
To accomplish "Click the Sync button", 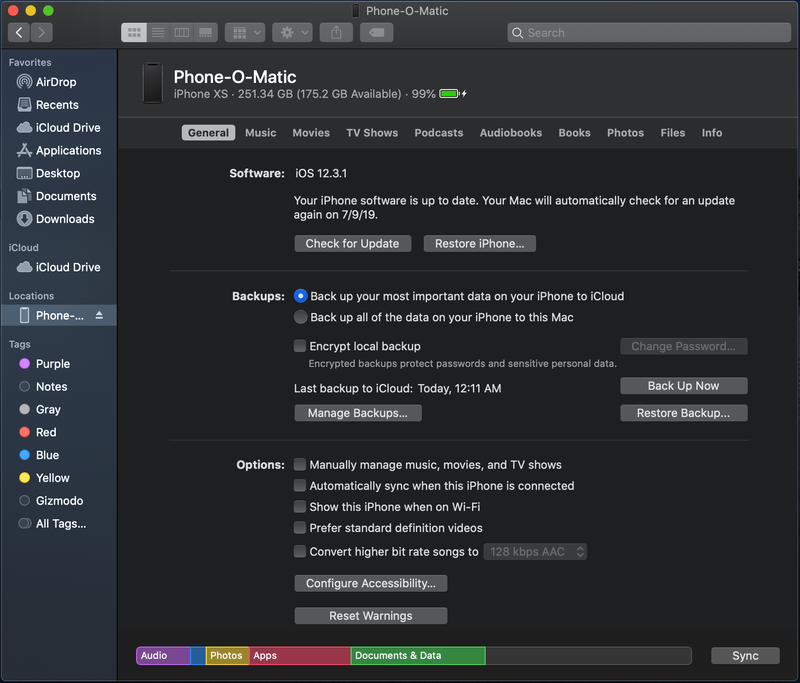I will click(x=745, y=655).
